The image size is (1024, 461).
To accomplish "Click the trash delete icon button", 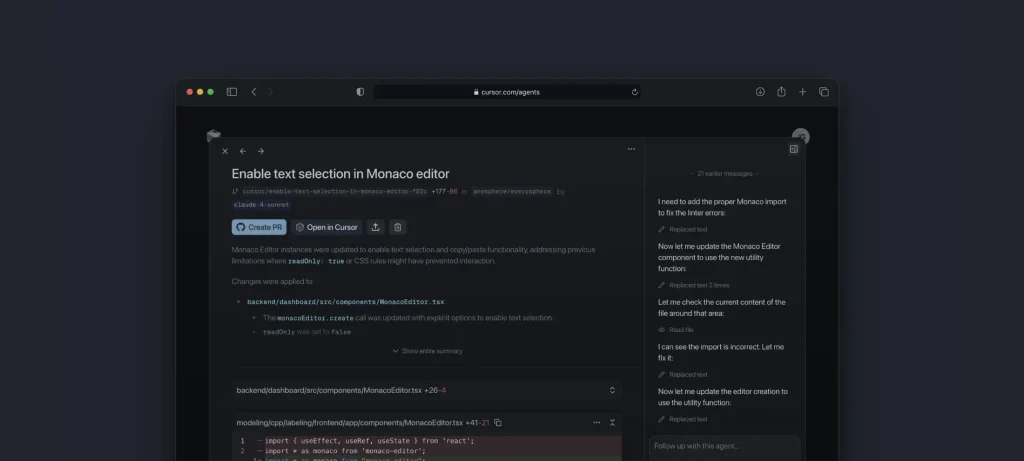I will pyautogui.click(x=398, y=227).
